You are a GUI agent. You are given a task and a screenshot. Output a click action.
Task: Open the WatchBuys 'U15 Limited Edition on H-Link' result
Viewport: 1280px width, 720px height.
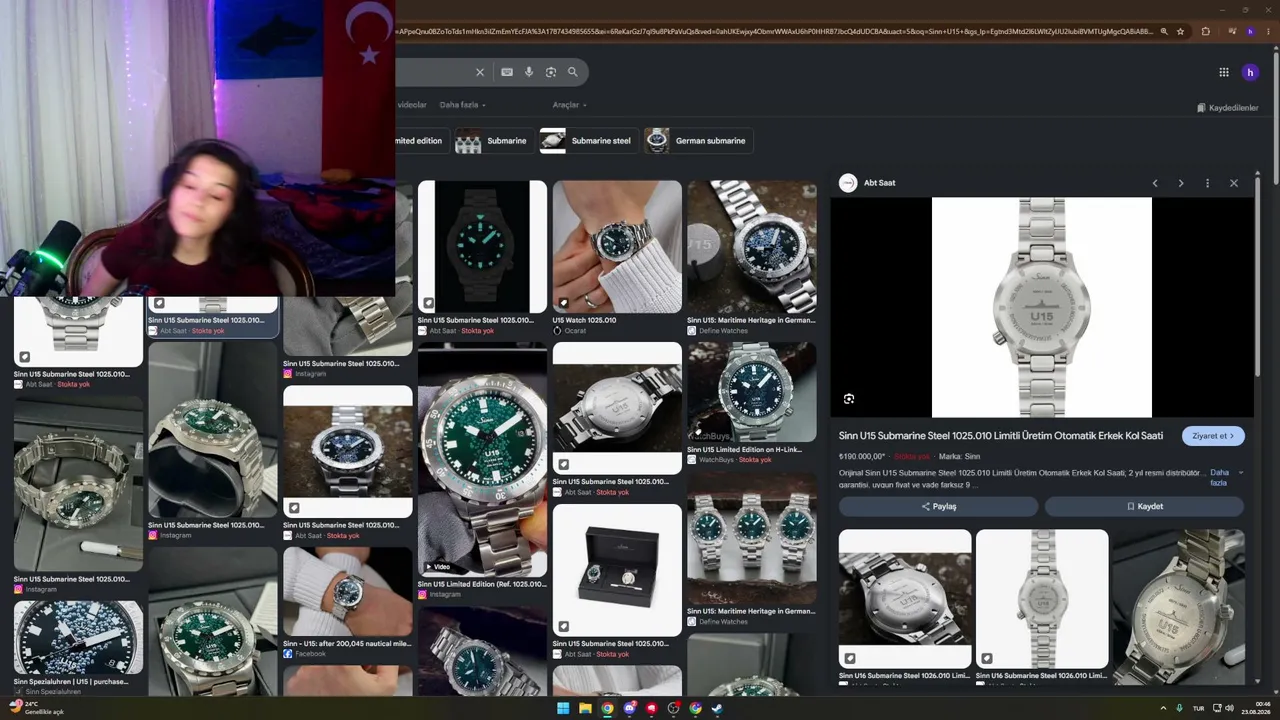[752, 393]
